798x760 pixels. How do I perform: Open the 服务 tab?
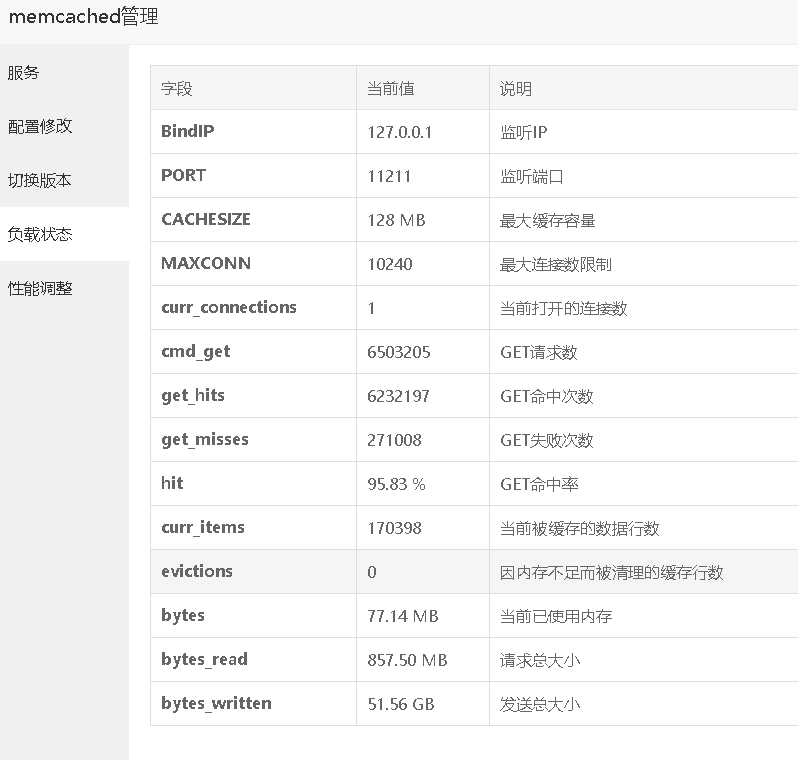coord(64,73)
